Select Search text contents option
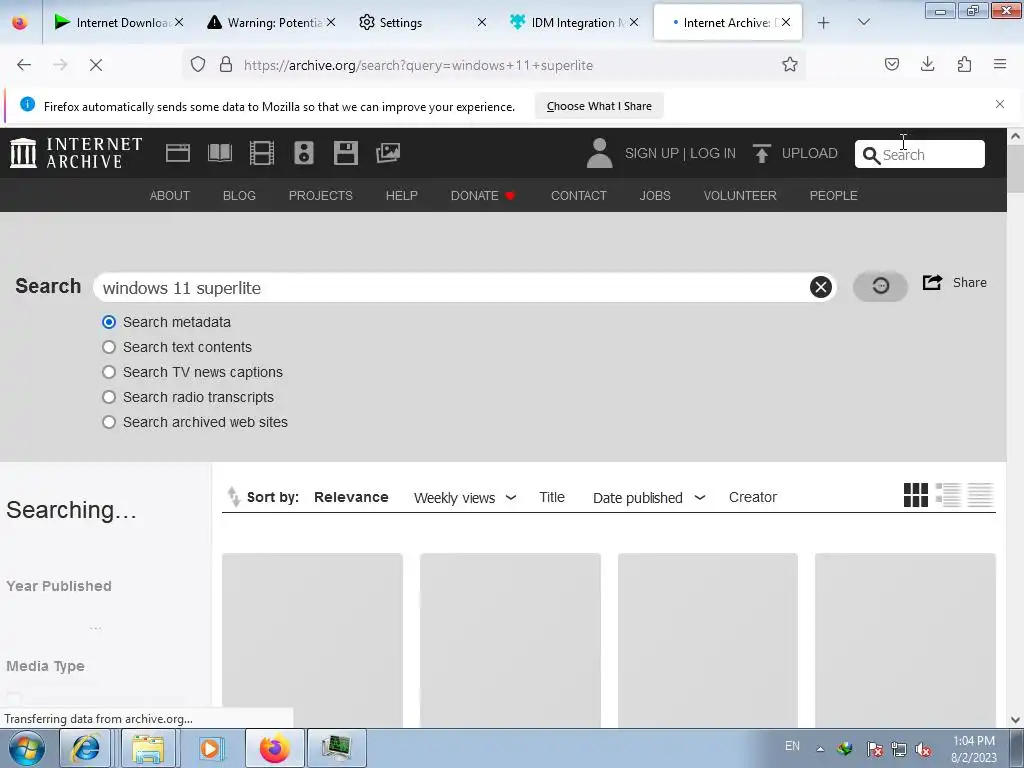The image size is (1024, 768). pos(109,347)
